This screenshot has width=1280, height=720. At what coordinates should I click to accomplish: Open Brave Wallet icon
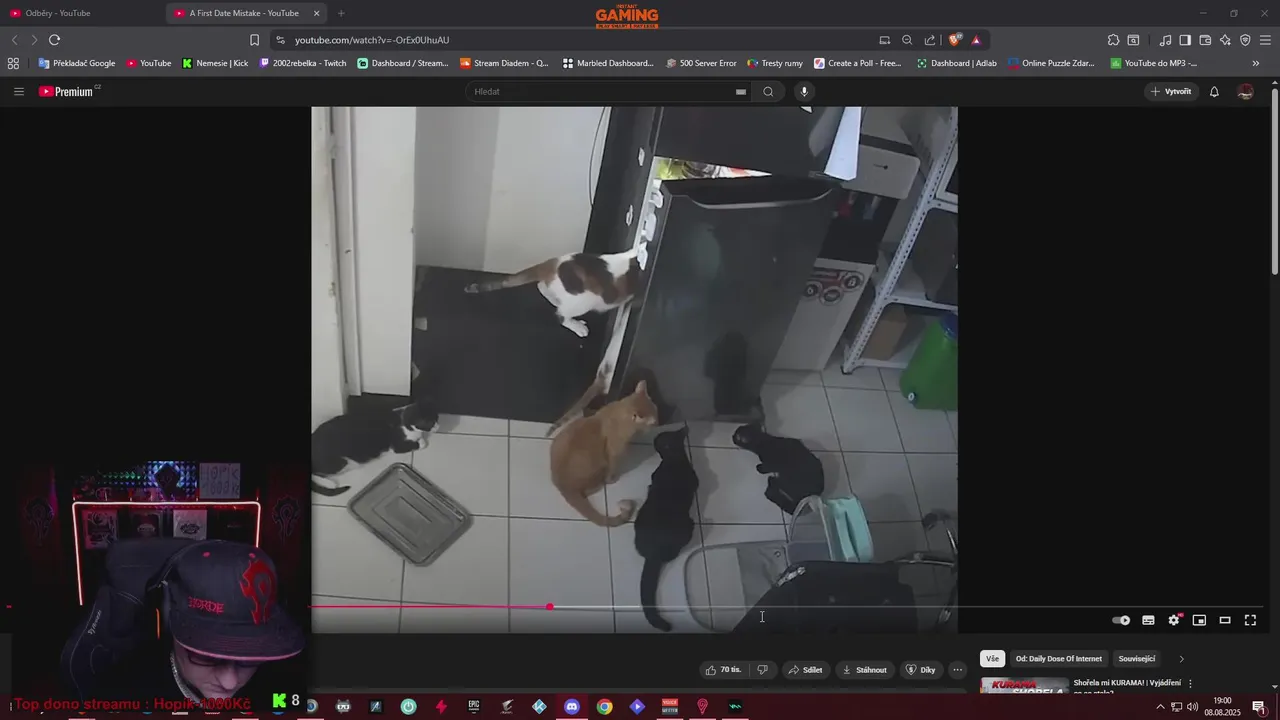[x=1205, y=40]
